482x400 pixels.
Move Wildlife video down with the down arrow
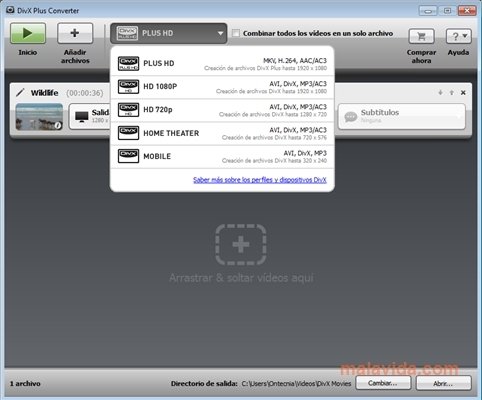440,93
